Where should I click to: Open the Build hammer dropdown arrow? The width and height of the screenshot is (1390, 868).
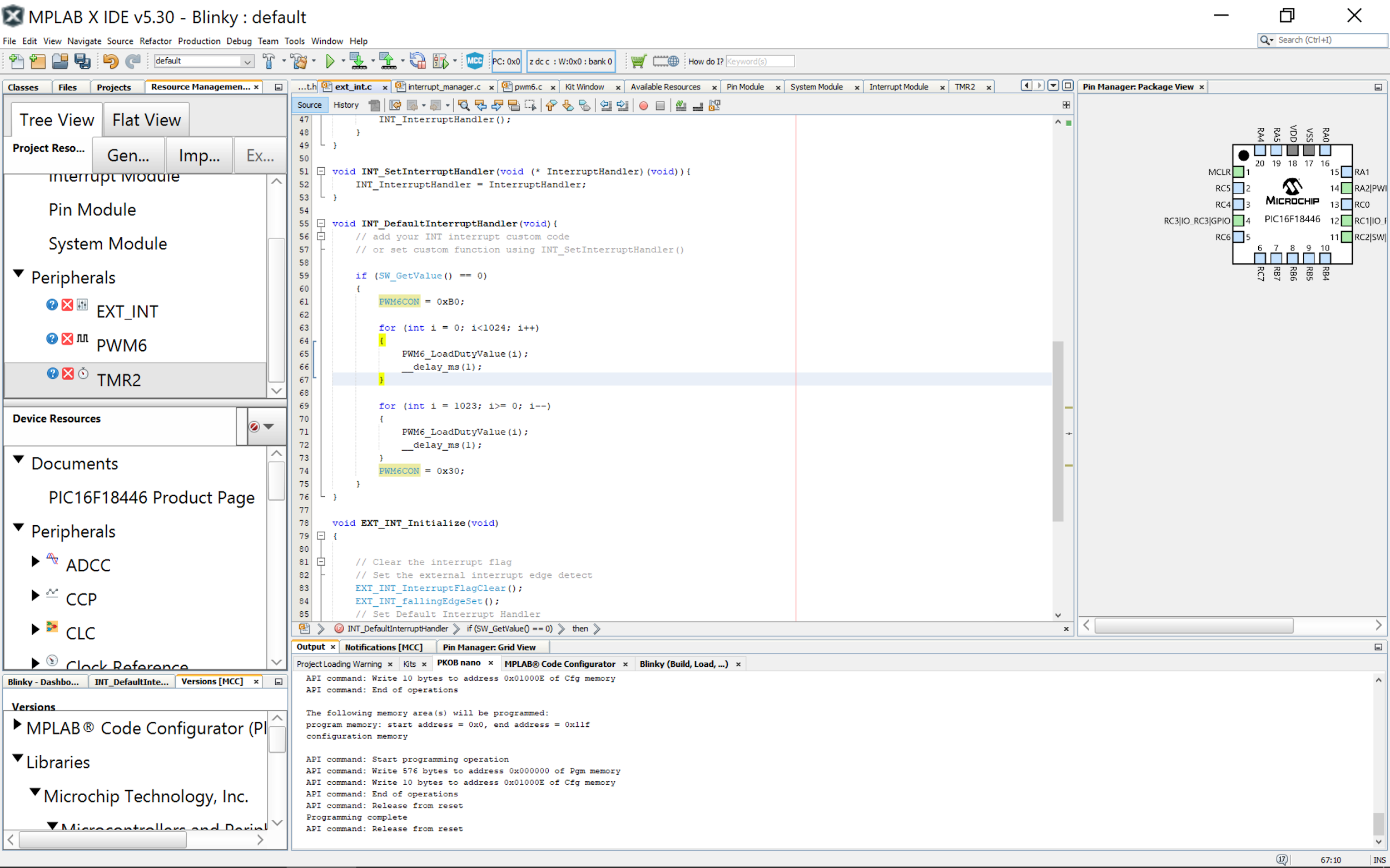(x=284, y=61)
